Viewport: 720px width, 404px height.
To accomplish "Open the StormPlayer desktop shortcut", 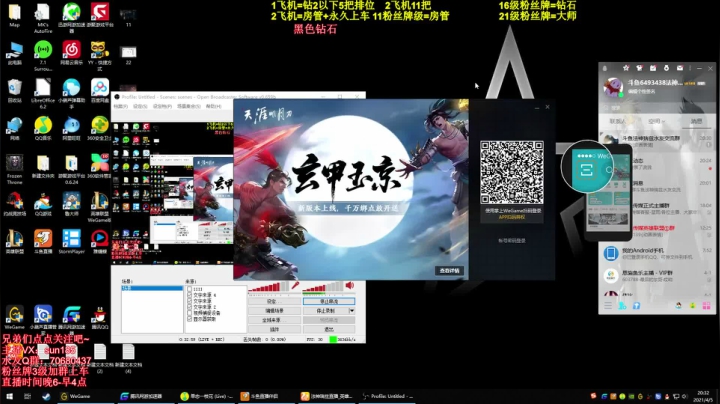I will 72,242.
